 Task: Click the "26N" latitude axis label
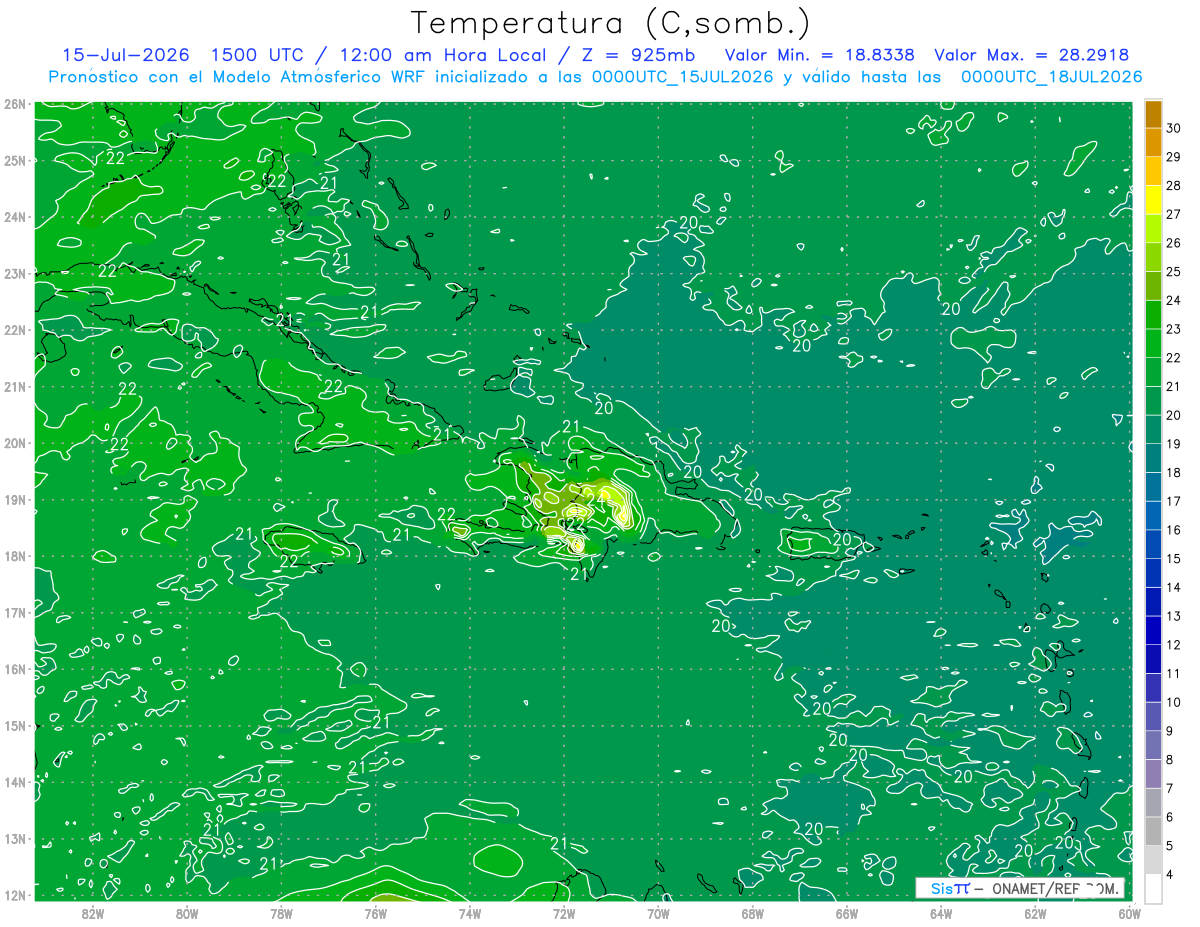click(x=14, y=104)
